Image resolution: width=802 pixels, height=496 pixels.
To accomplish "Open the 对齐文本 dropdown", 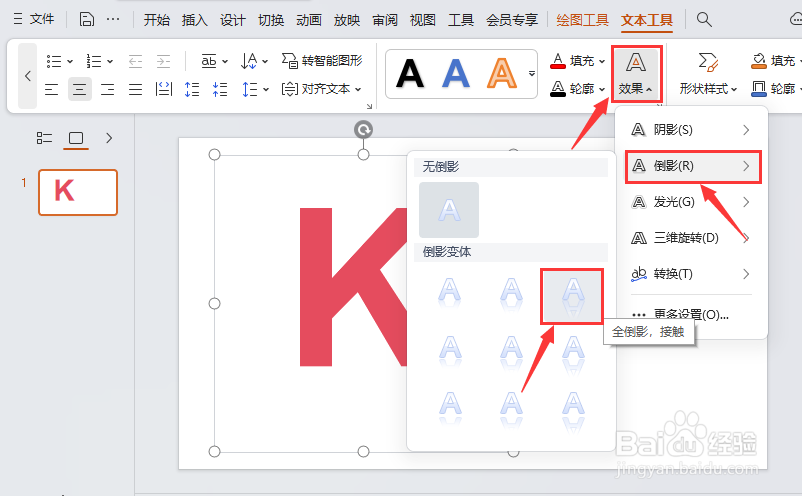I will (321, 89).
